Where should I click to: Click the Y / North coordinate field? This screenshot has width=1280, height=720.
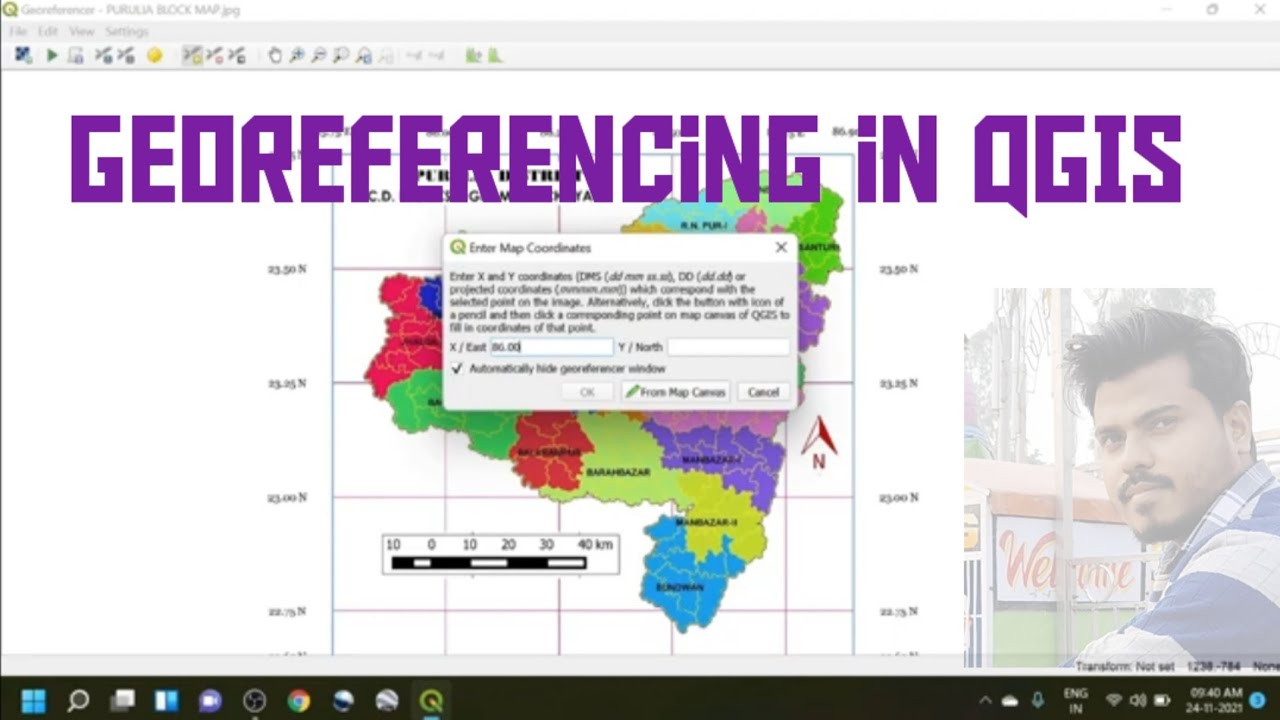(x=728, y=347)
